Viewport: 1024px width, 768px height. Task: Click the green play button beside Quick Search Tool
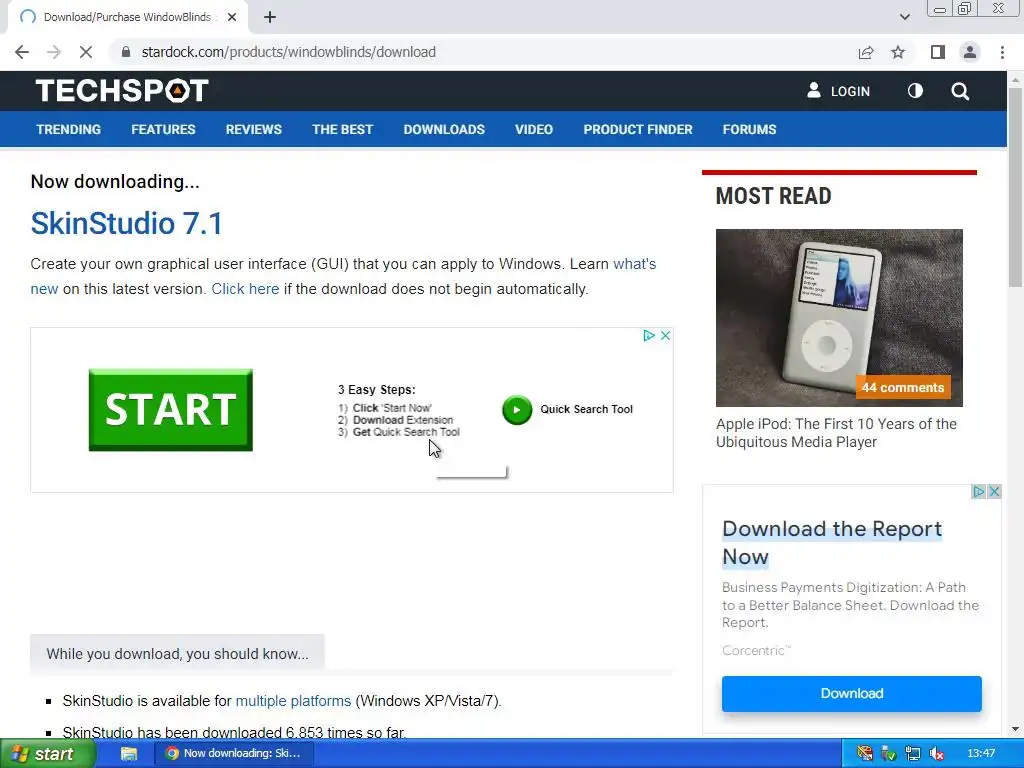point(517,410)
